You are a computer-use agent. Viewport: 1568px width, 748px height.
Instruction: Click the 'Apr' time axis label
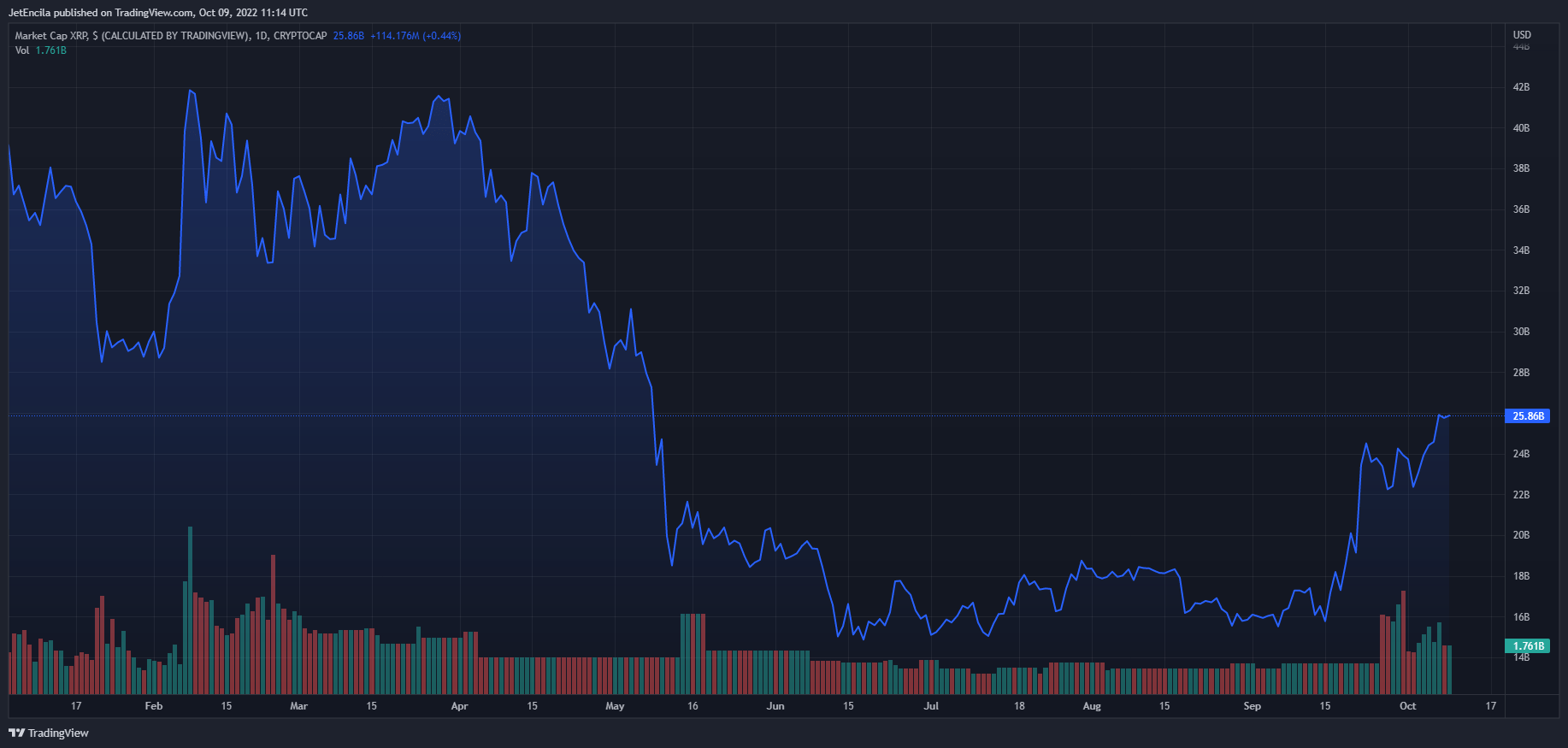click(x=459, y=706)
